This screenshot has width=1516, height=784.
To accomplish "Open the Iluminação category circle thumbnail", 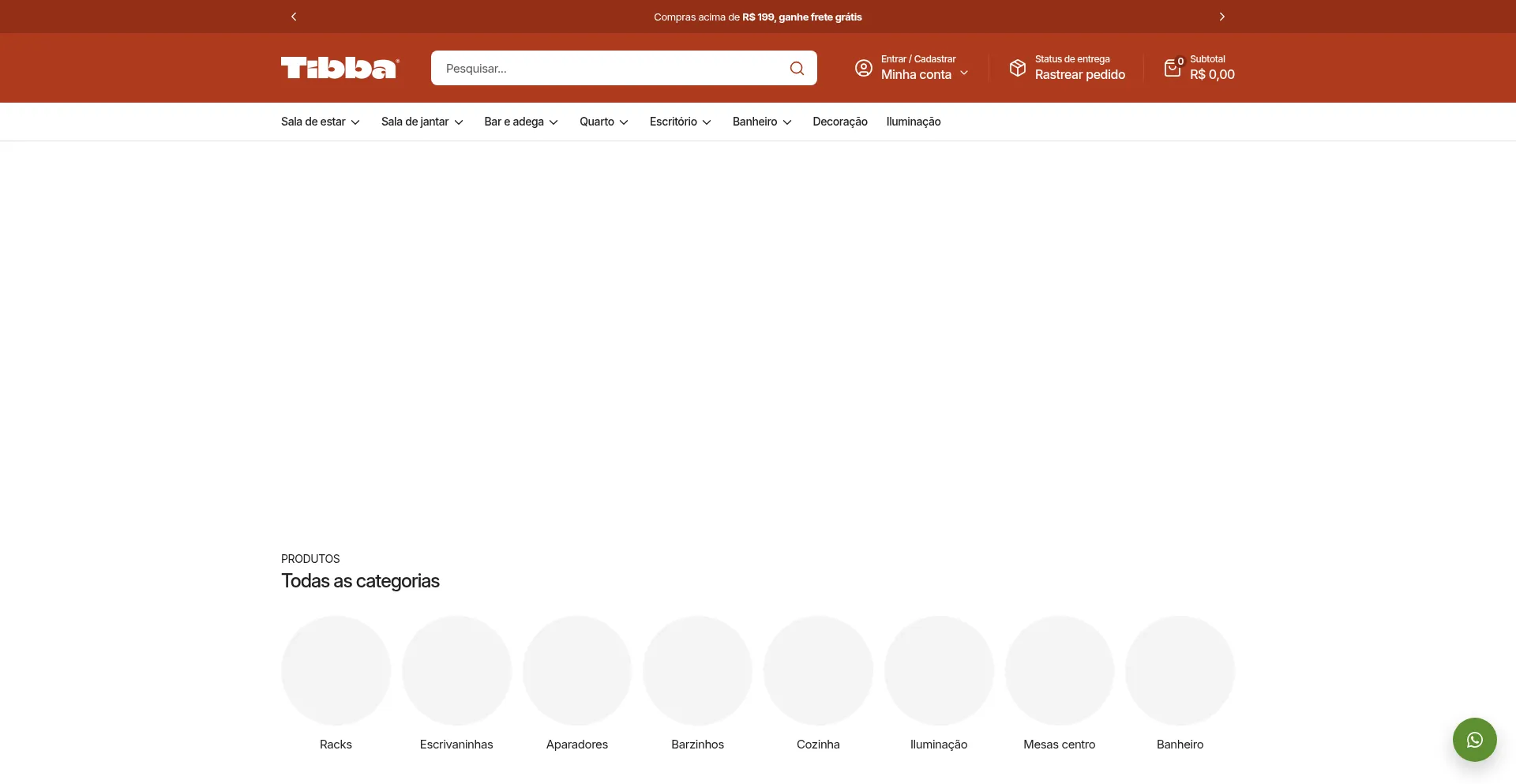I will point(939,670).
